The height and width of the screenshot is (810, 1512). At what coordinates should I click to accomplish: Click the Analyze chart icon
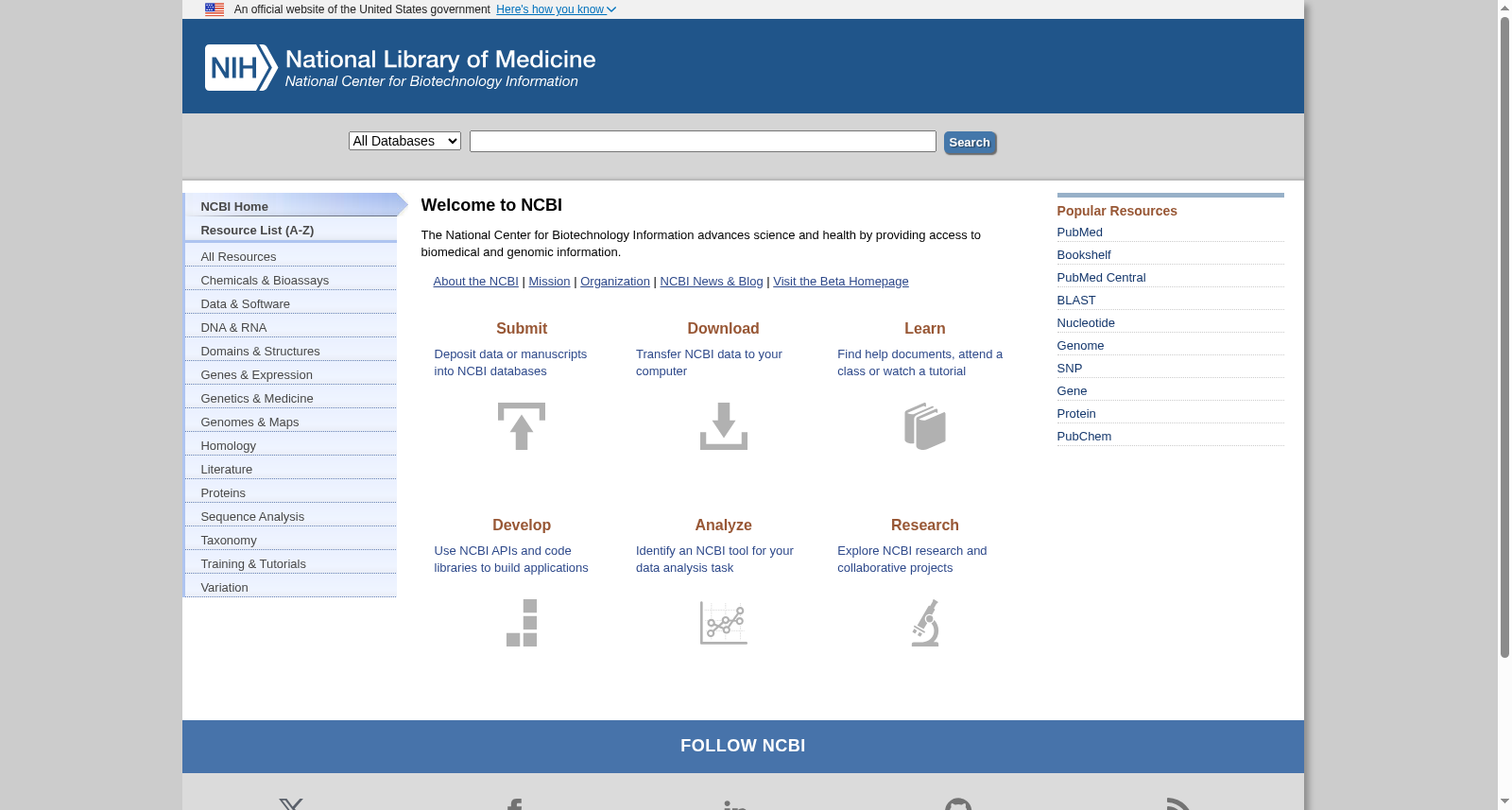point(724,623)
